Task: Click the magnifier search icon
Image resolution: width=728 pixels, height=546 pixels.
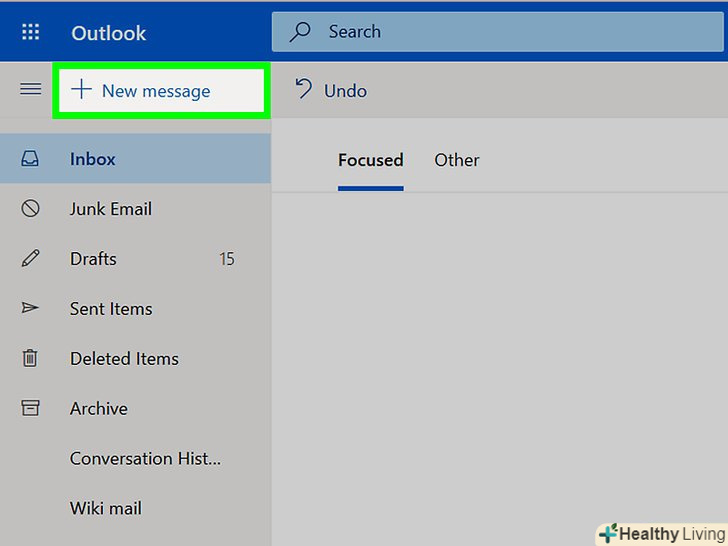Action: [x=299, y=32]
